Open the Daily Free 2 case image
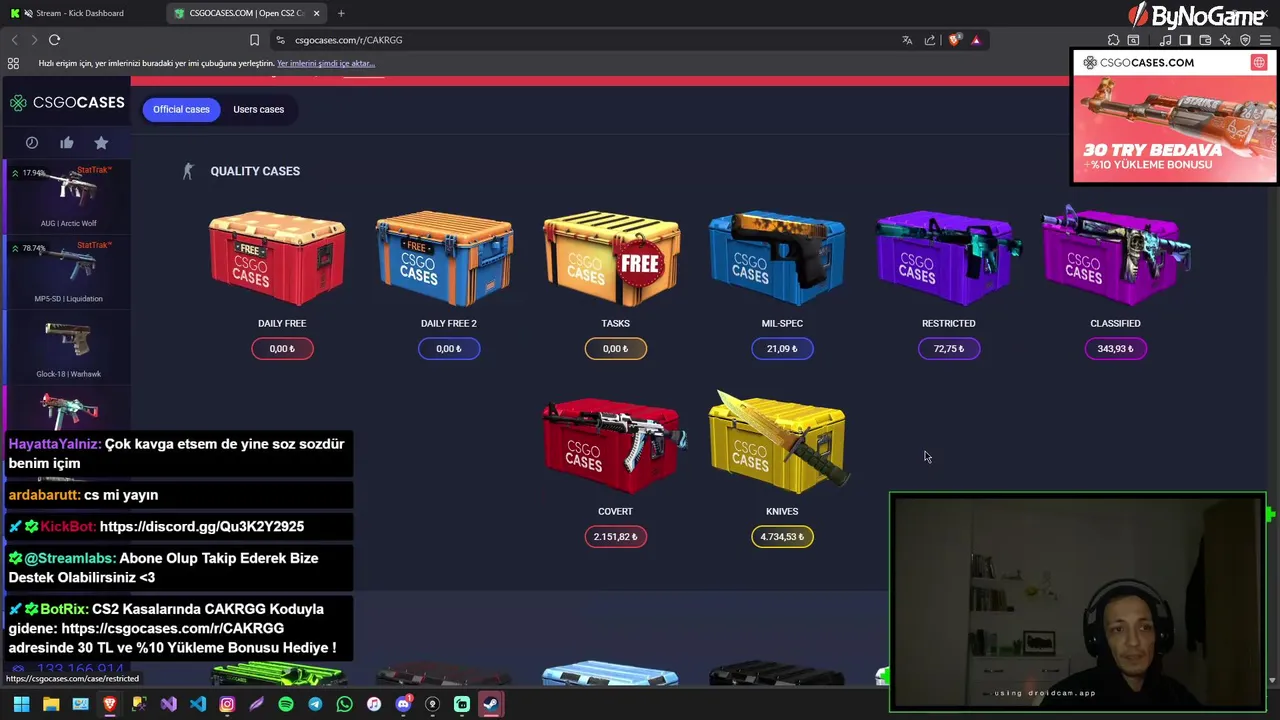Screen dimensions: 1280x720 pos(444,258)
